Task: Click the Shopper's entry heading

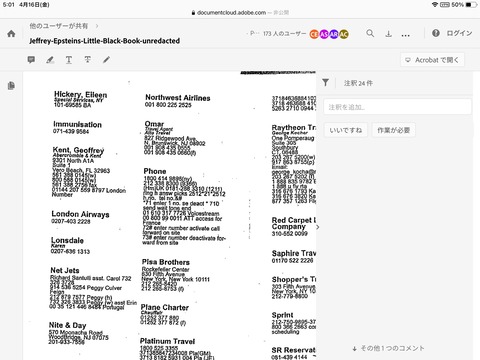Action: click(294, 279)
